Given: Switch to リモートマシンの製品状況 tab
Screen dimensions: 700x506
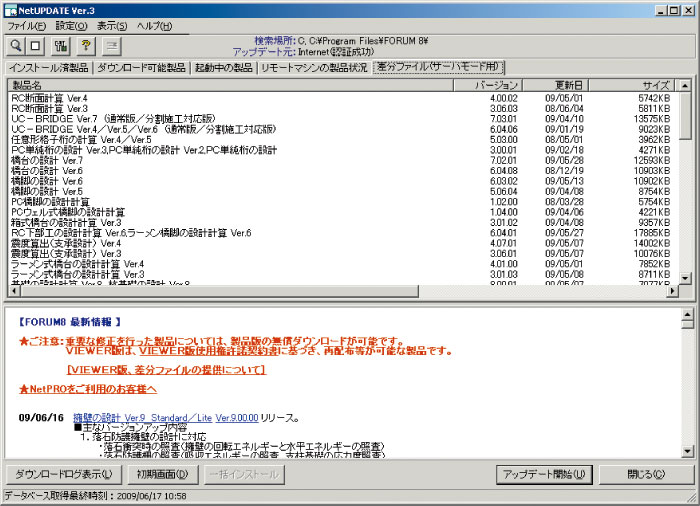Looking at the screenshot, I should [314, 68].
